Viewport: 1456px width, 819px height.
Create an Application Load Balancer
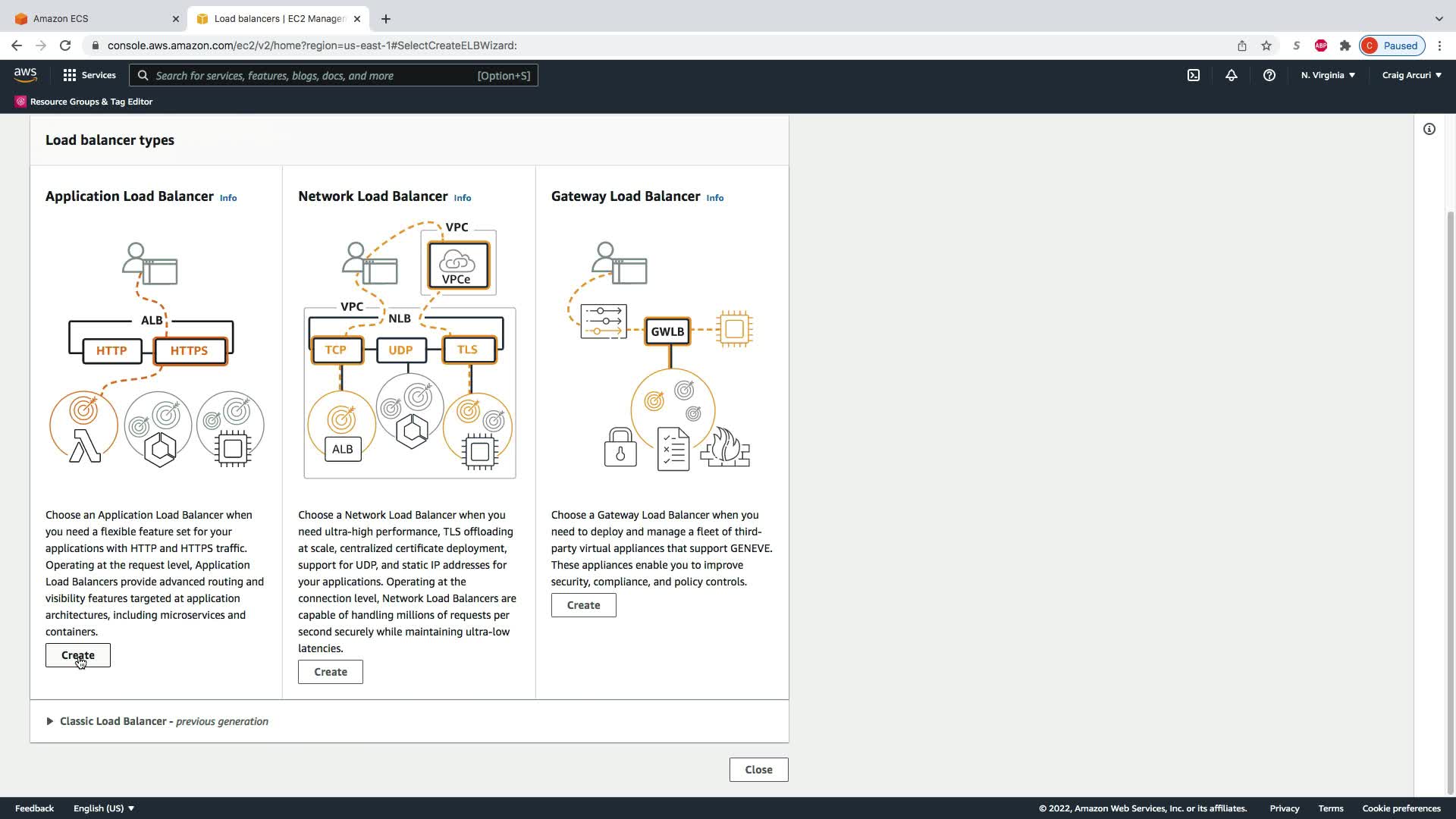[x=77, y=655]
